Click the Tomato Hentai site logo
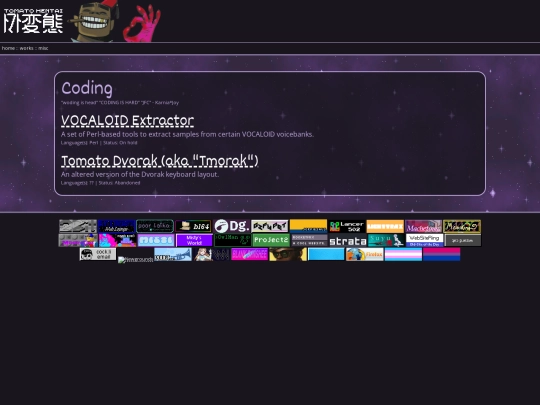The width and height of the screenshot is (540, 405). [33, 21]
